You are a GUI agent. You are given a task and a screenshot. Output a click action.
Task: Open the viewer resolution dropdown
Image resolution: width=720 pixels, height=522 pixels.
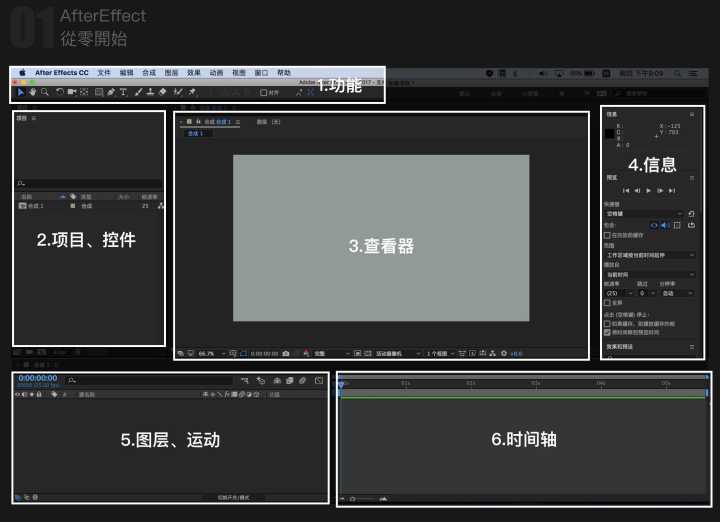click(332, 354)
